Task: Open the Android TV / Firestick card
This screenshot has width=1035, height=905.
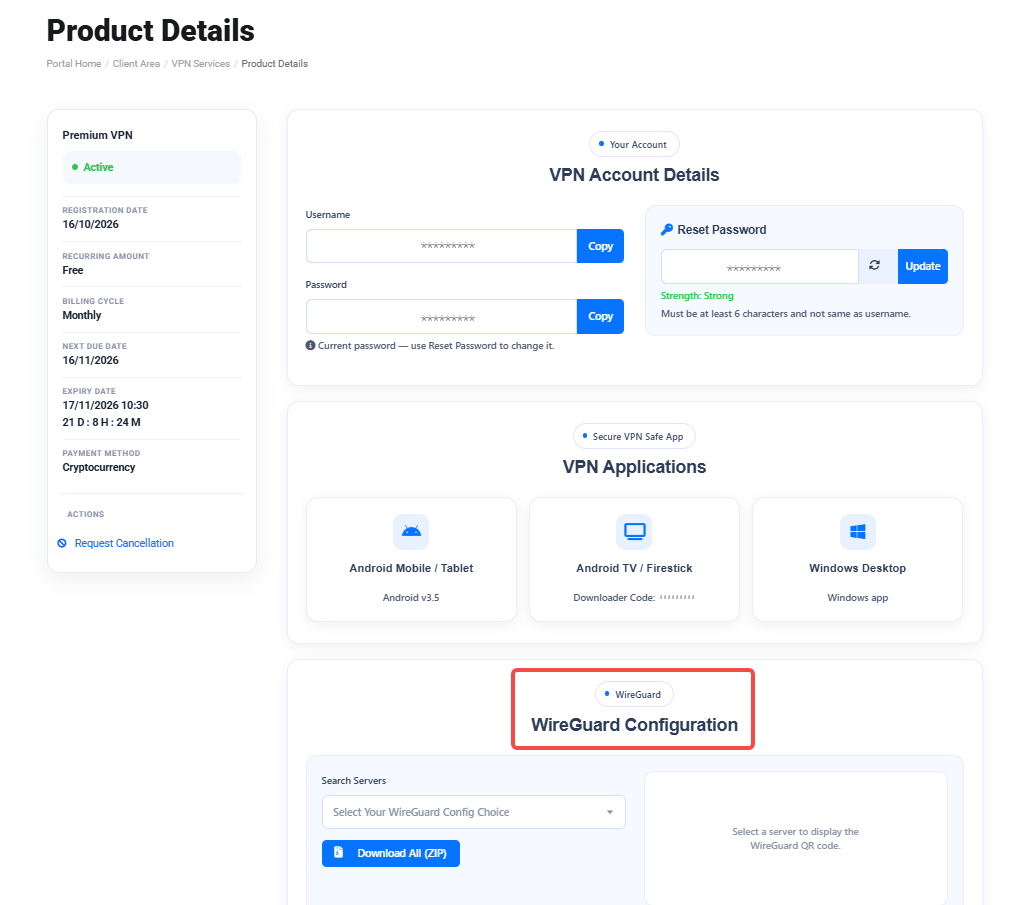Action: [x=634, y=559]
